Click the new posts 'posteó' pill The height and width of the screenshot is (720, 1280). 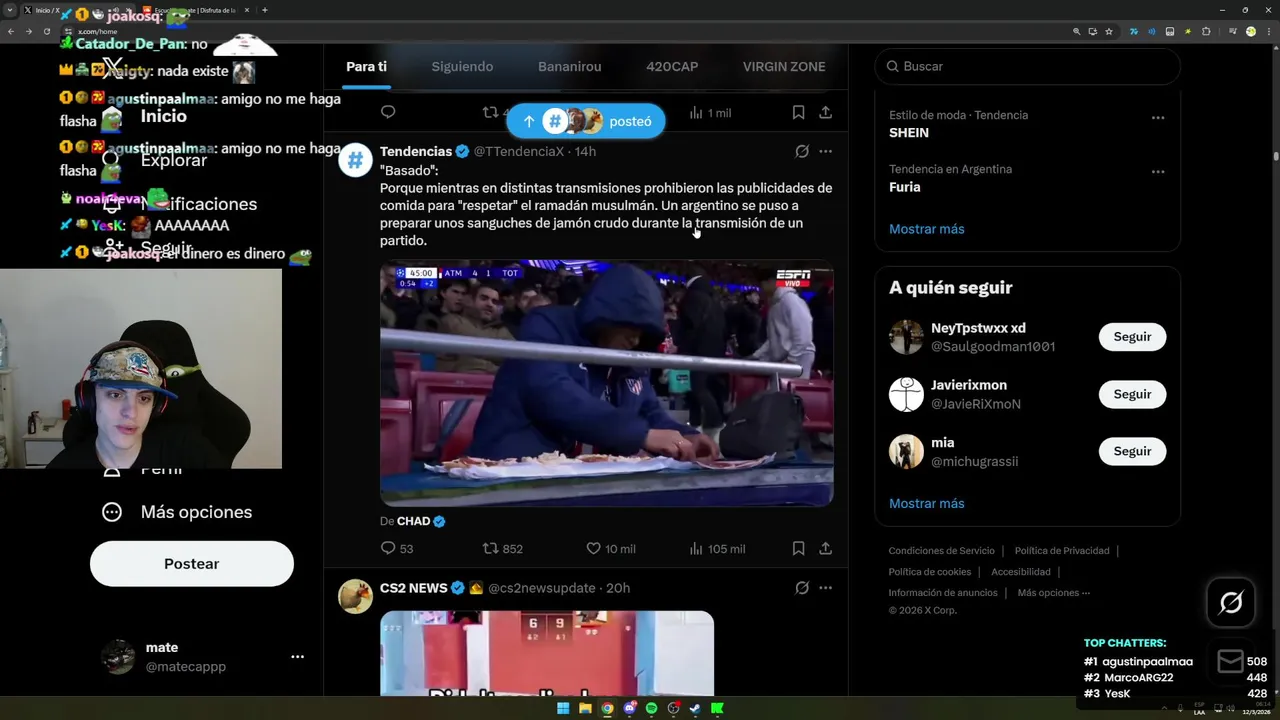point(585,121)
